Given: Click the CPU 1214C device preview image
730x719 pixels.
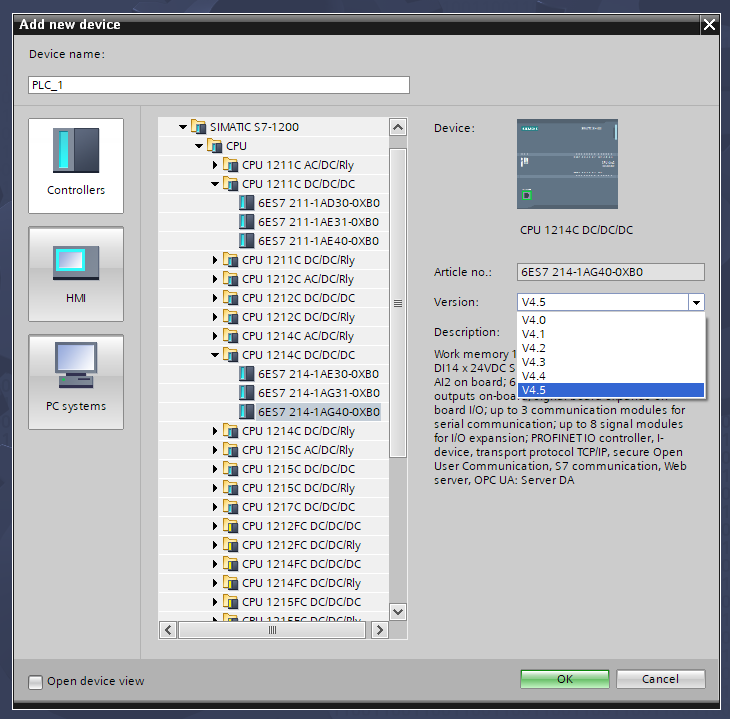Looking at the screenshot, I should tap(567, 164).
